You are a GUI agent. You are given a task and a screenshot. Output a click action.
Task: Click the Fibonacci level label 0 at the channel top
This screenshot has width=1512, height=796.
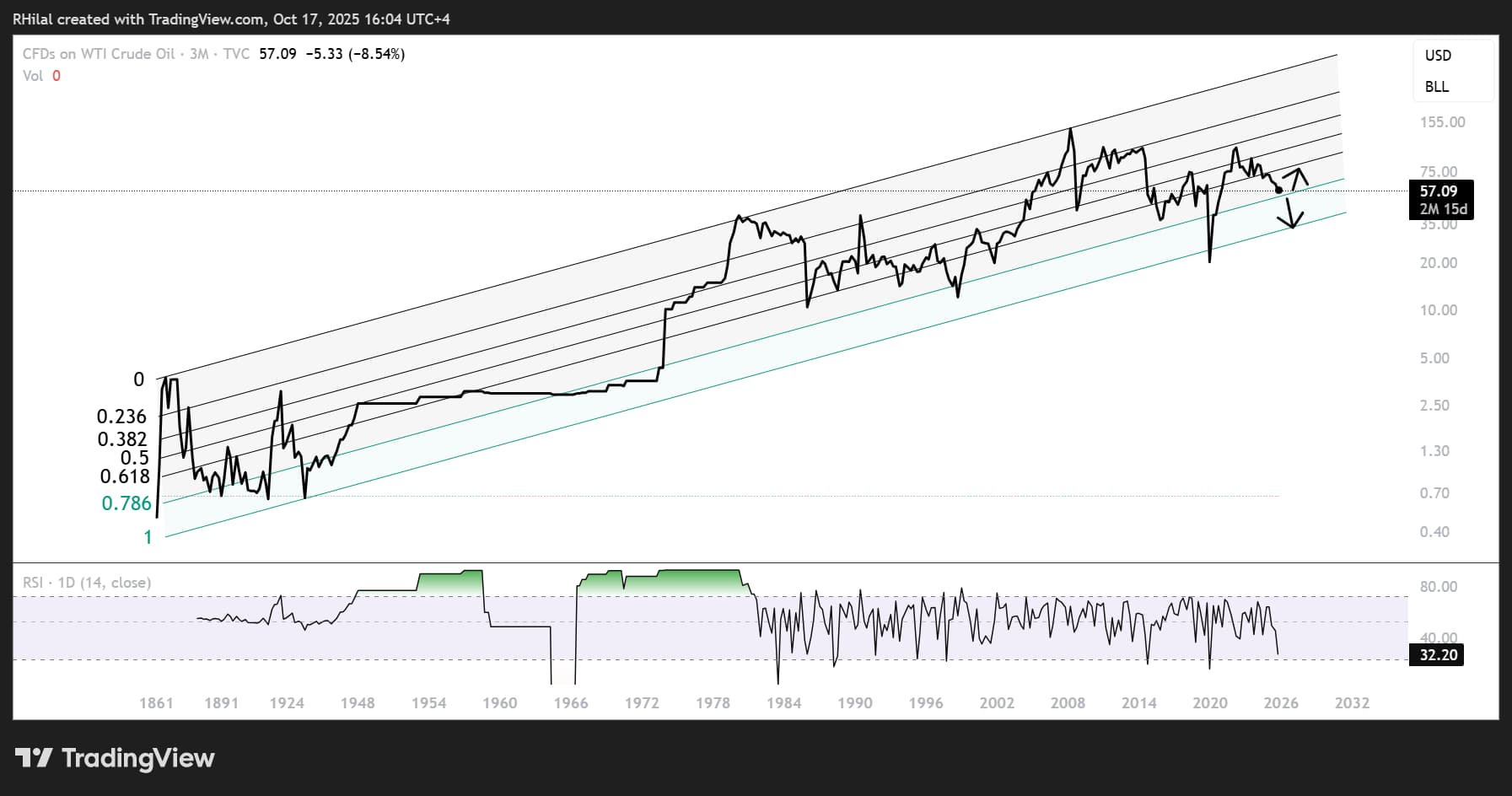coord(139,379)
